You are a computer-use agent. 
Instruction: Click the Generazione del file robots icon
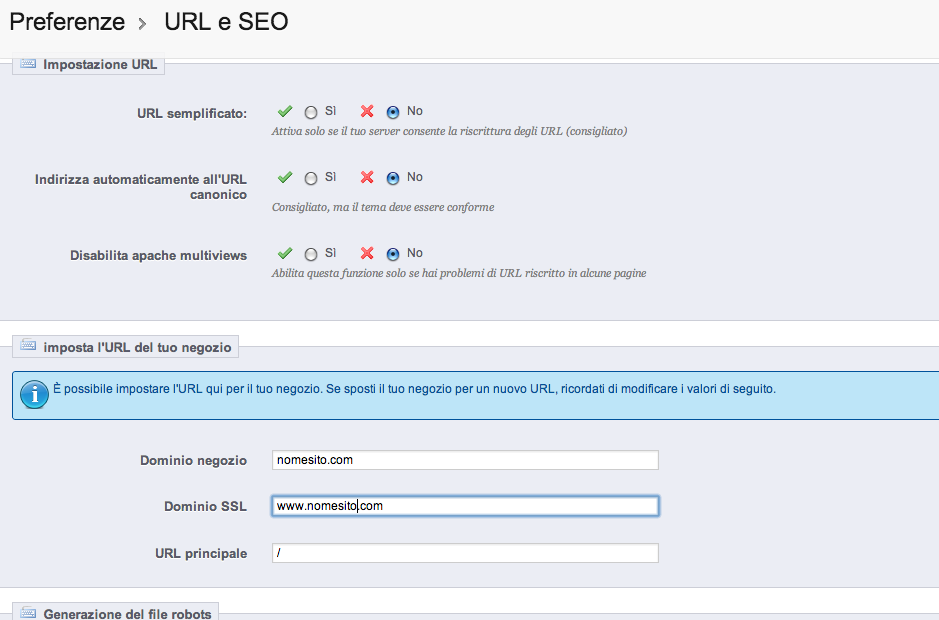[28, 613]
